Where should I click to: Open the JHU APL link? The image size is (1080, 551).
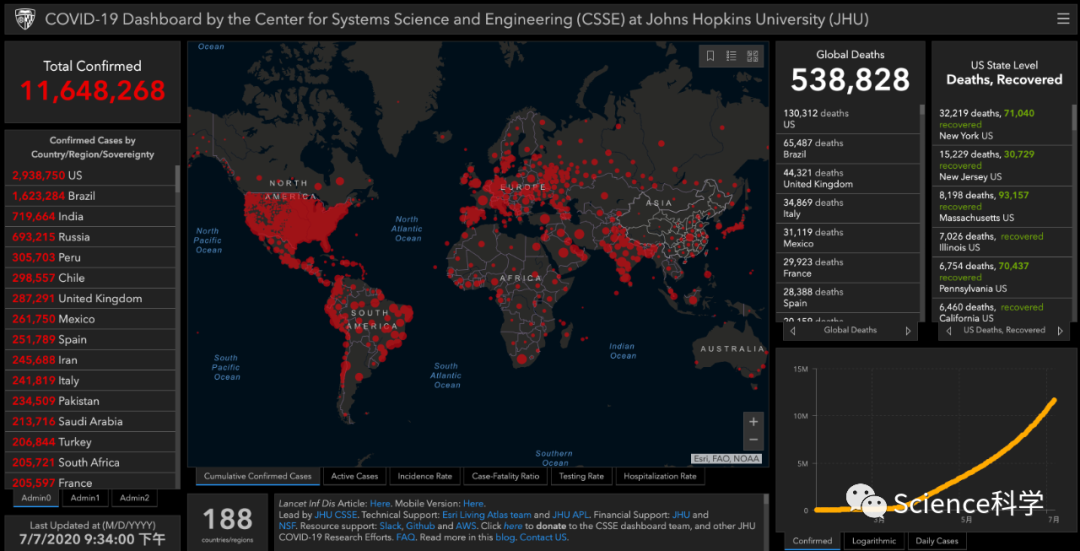[x=569, y=514]
